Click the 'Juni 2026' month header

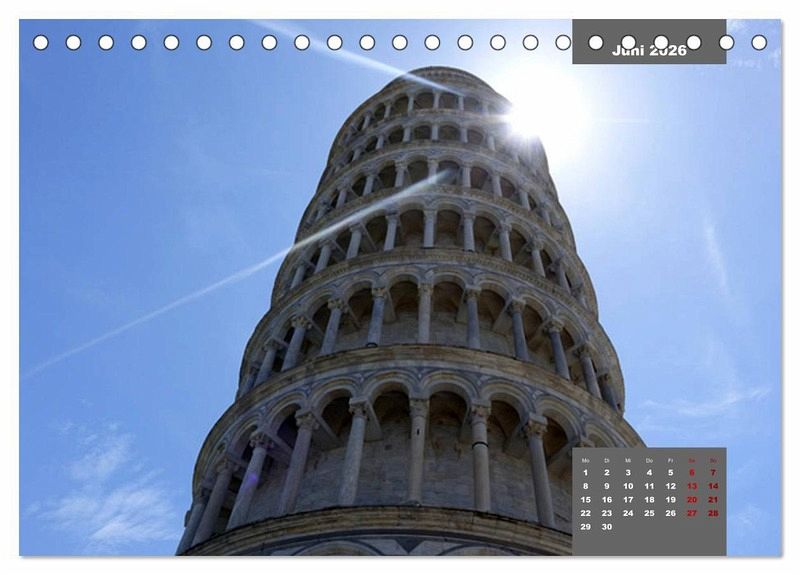649,50
